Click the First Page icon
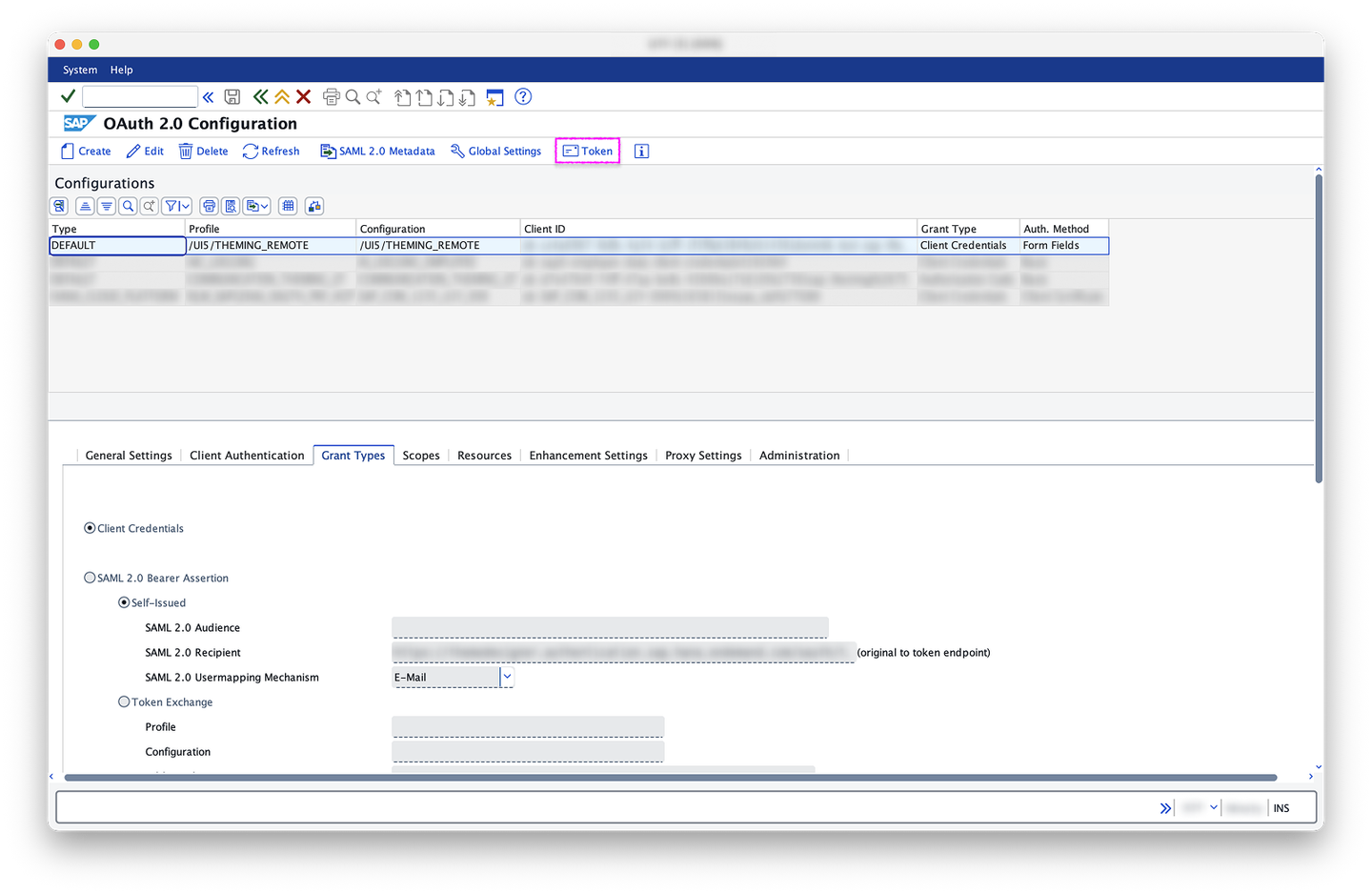Screen dimensions: 1372x894 click(403, 97)
